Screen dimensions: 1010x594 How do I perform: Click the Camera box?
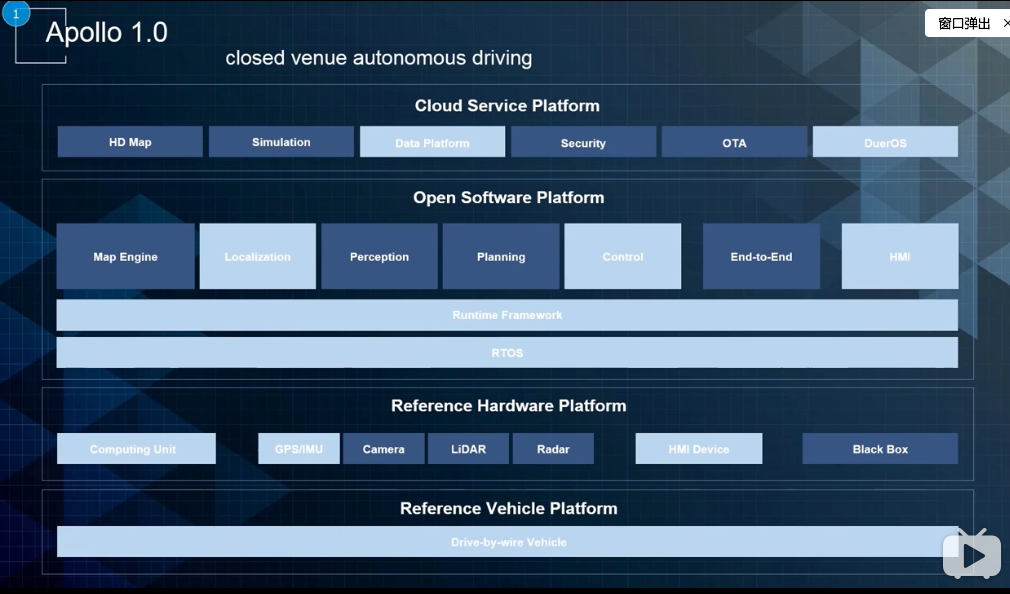(384, 448)
